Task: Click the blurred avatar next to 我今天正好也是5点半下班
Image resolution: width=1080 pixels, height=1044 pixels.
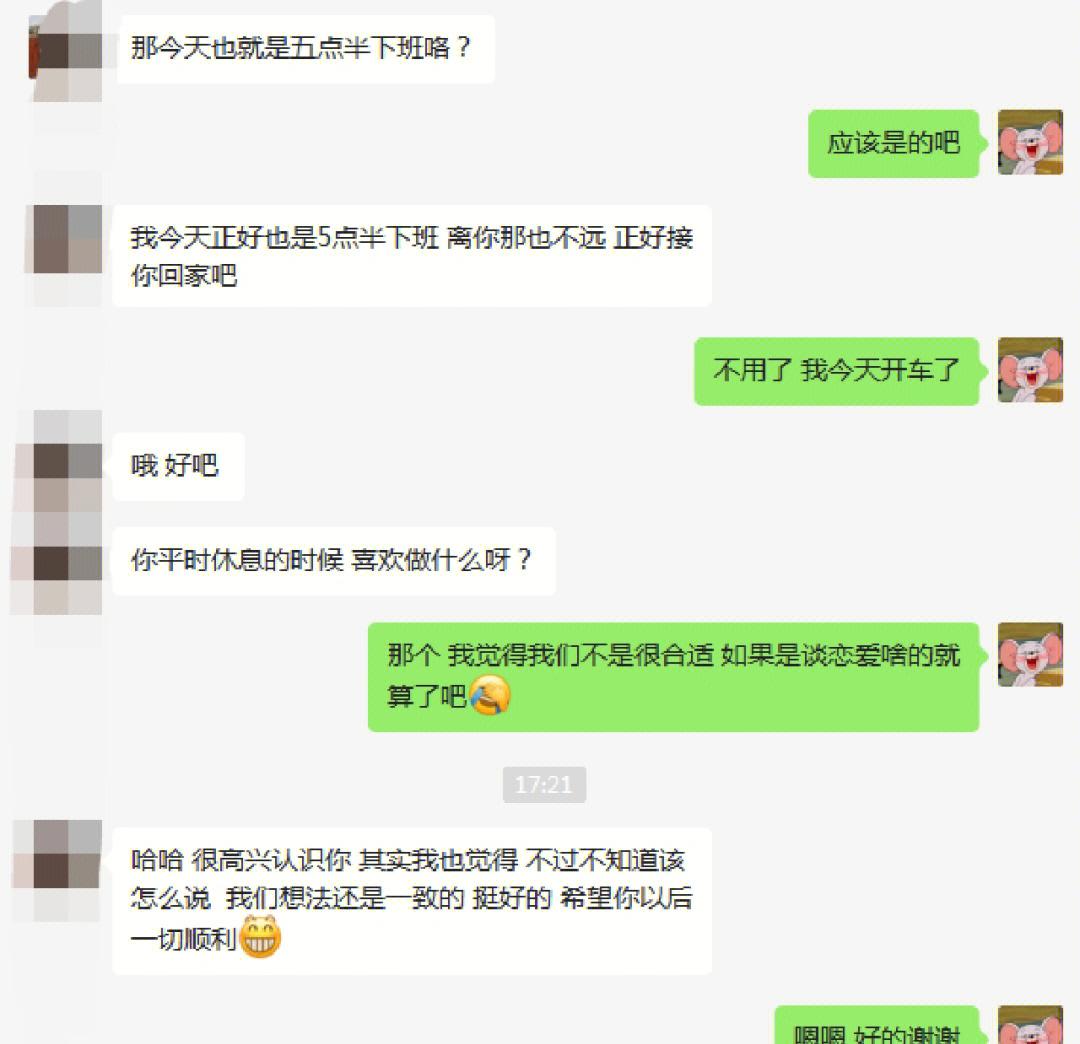Action: click(67, 238)
